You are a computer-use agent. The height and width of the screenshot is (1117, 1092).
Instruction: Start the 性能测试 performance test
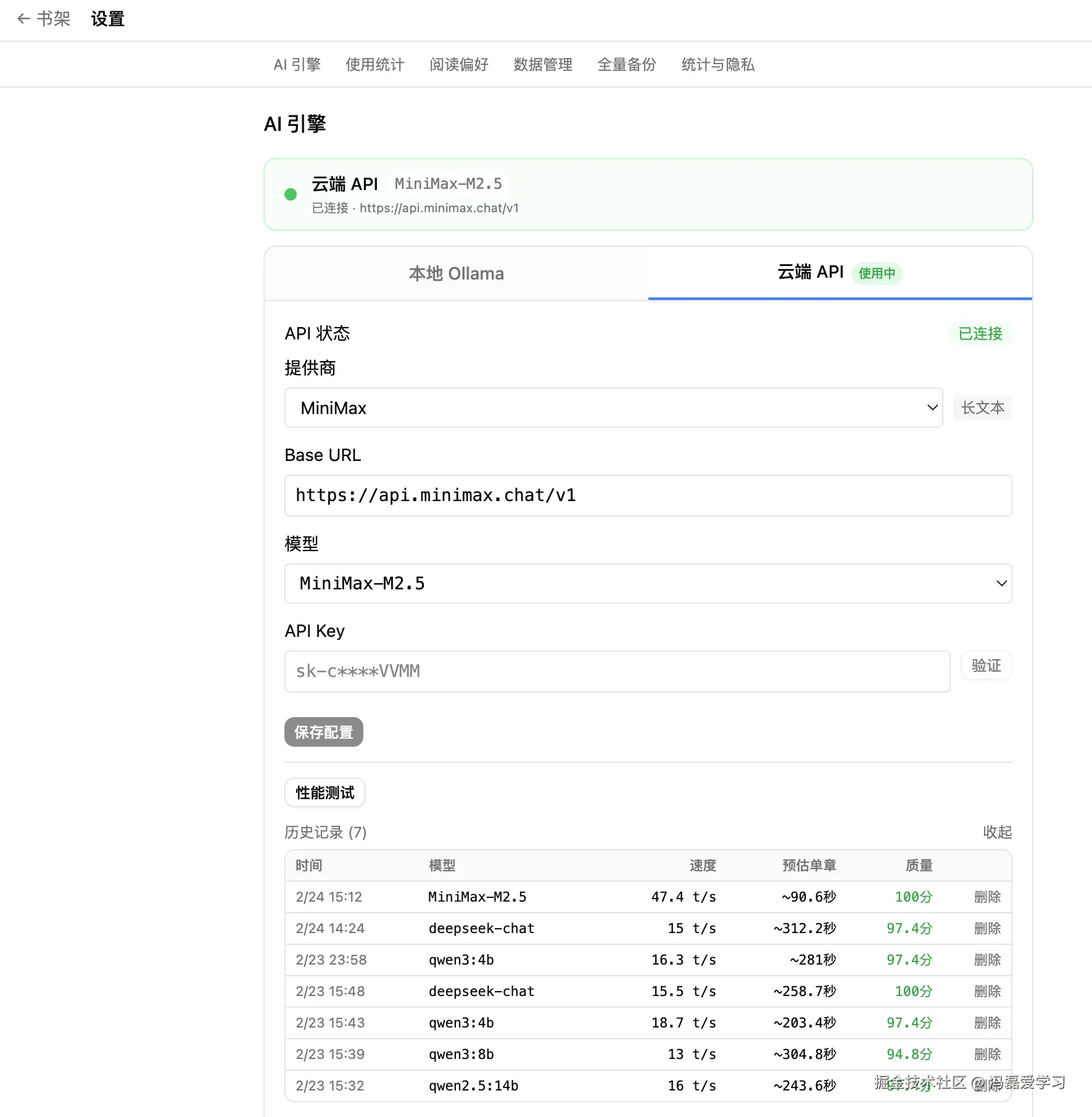[325, 792]
